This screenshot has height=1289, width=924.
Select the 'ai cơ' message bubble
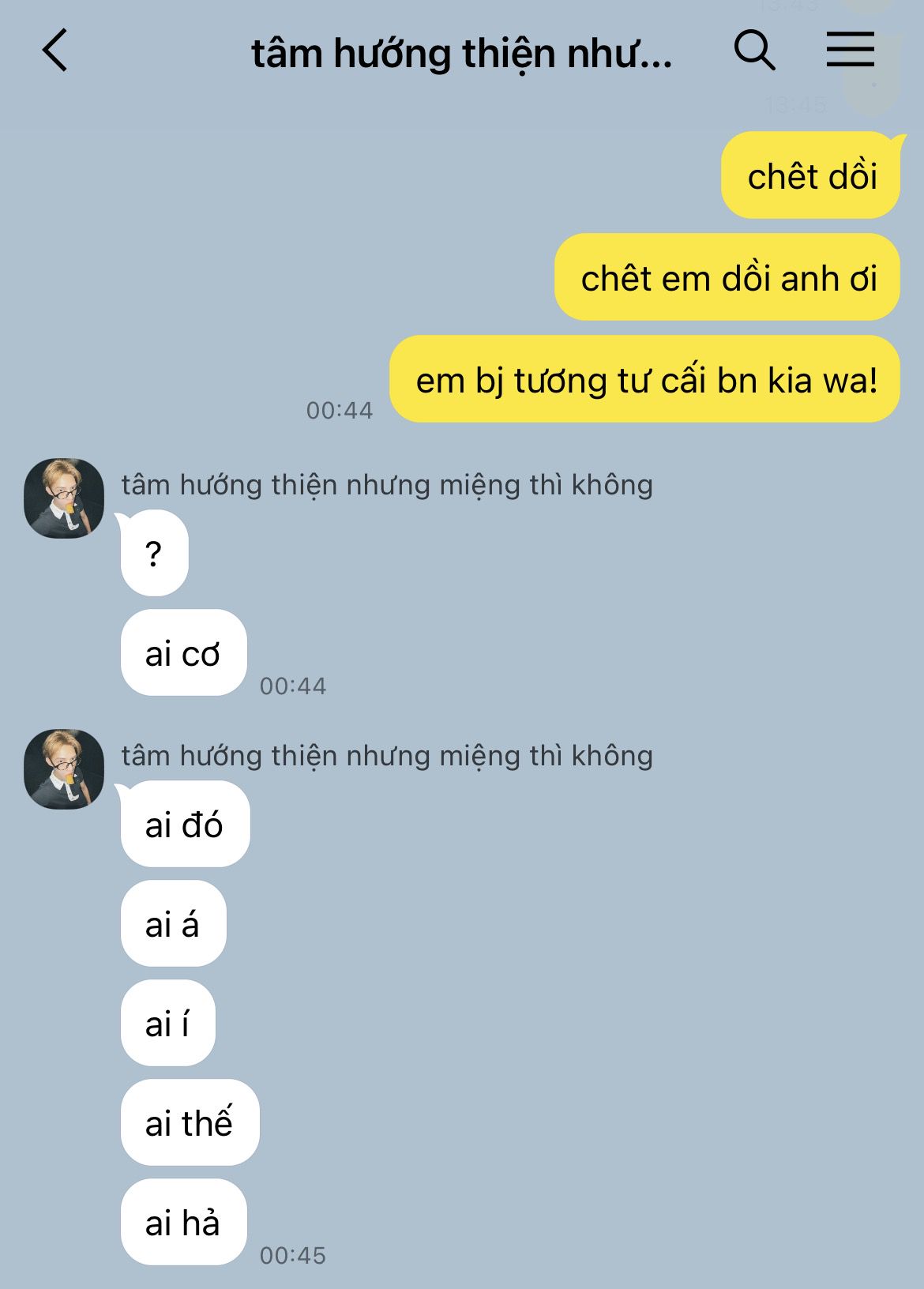pyautogui.click(x=183, y=652)
